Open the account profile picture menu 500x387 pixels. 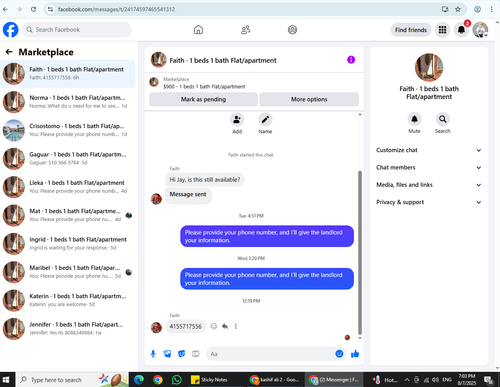(480, 30)
